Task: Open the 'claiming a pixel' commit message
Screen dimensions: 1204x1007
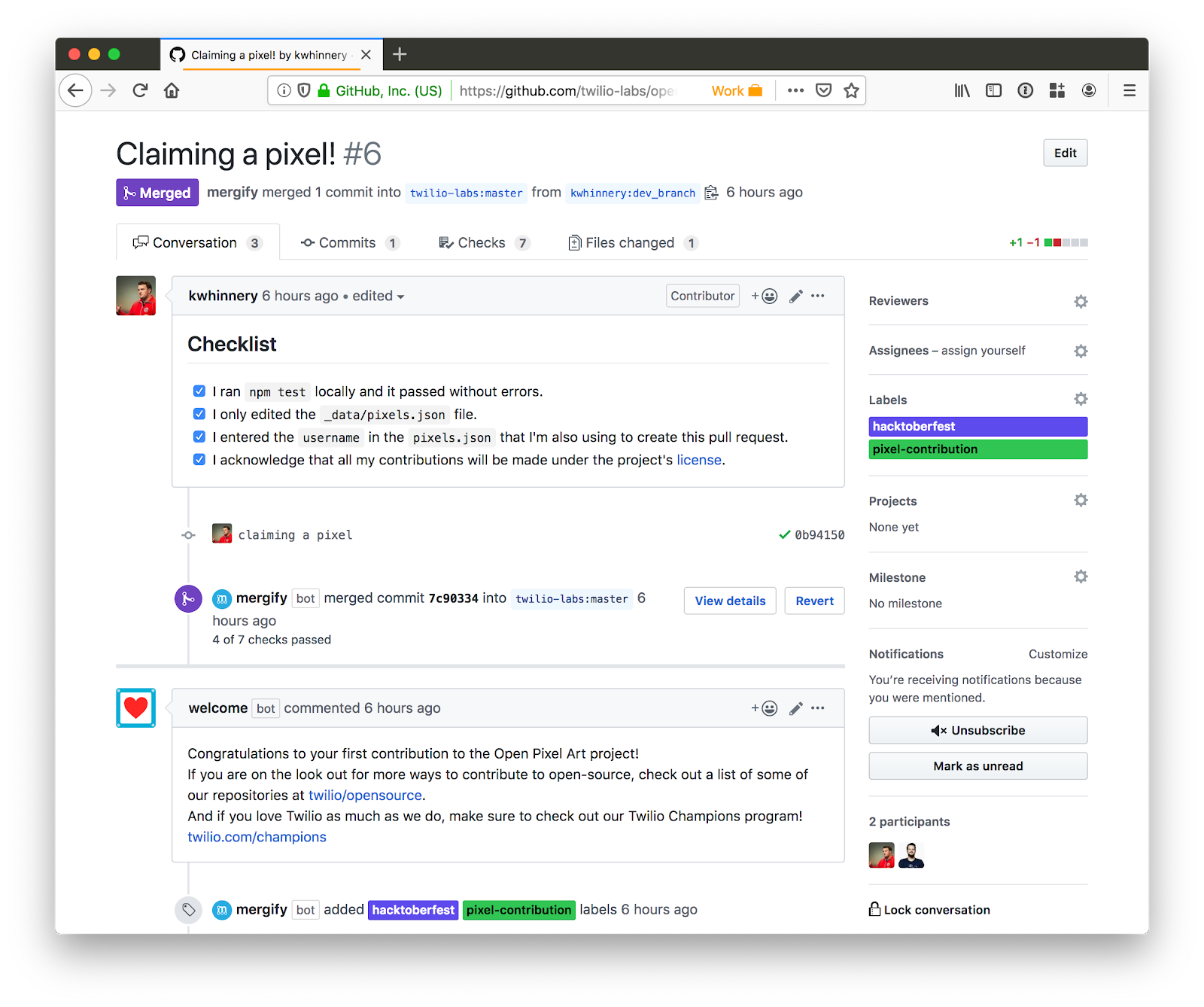Action: click(x=295, y=535)
